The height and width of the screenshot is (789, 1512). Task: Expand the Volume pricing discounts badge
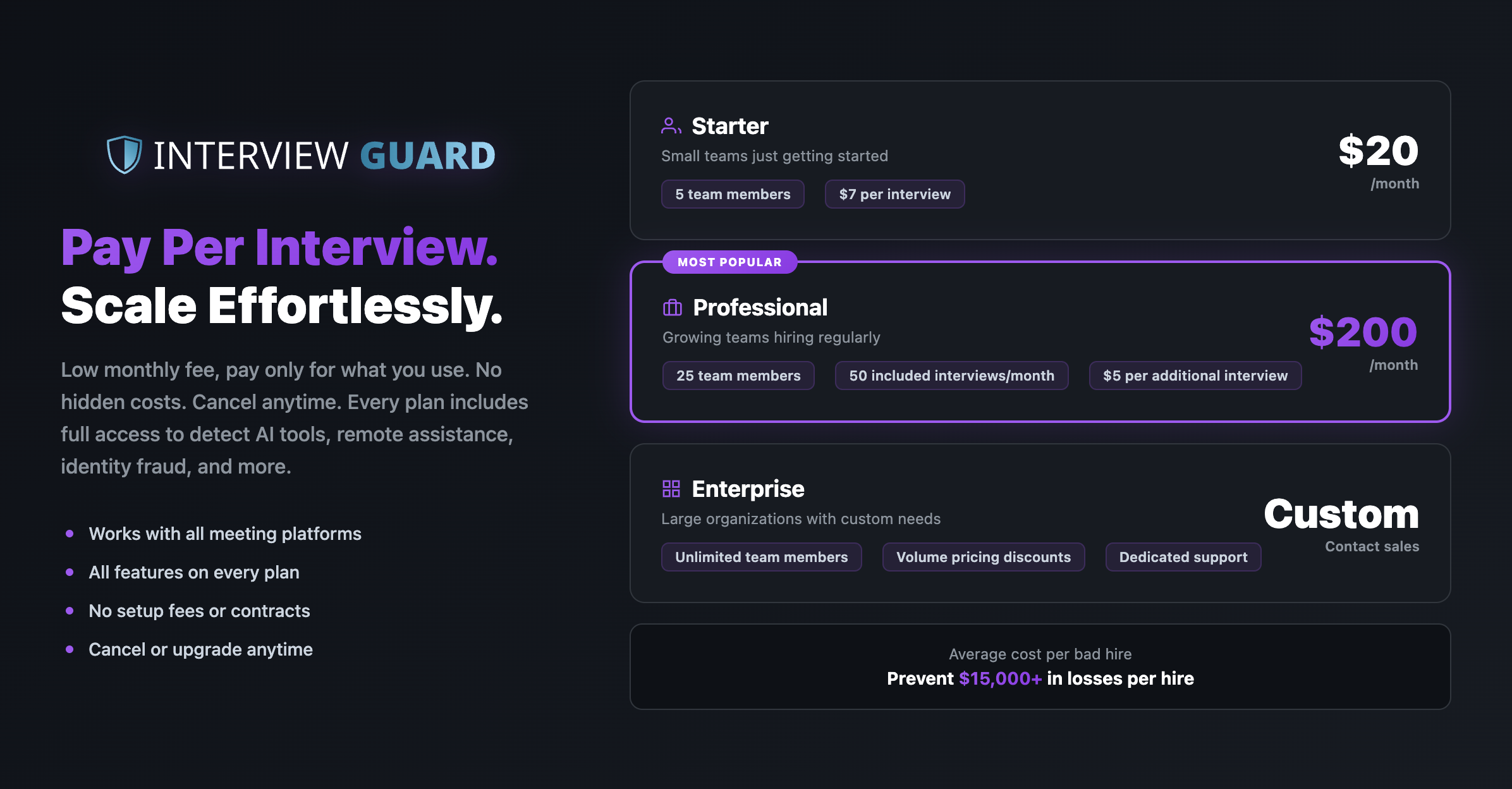coord(983,556)
